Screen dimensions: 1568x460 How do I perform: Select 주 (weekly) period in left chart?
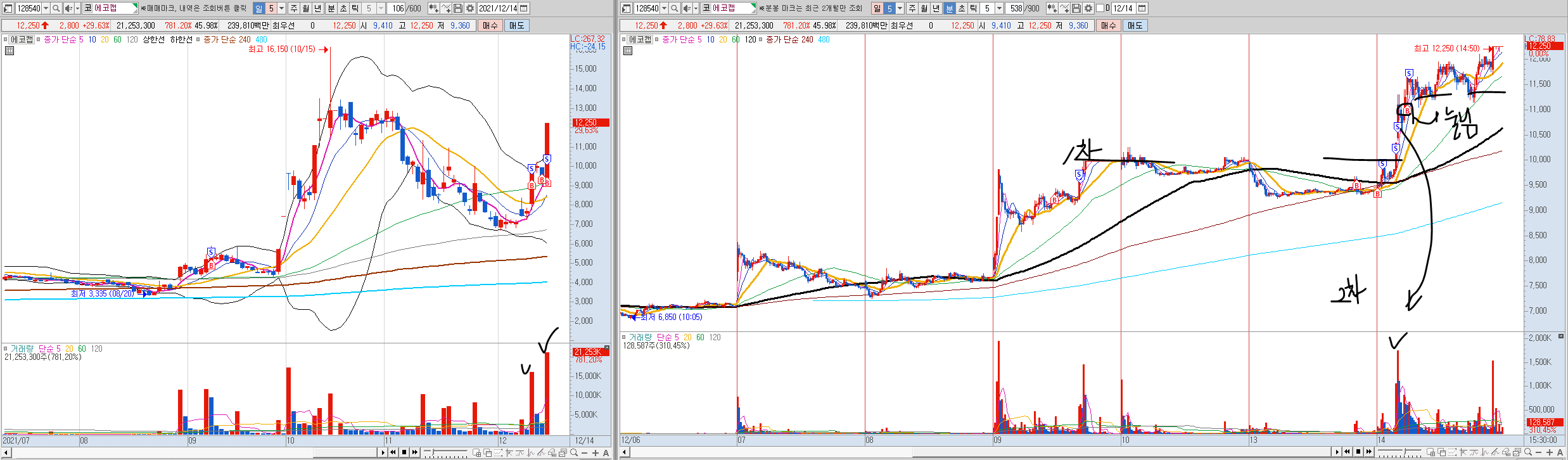pos(294,8)
